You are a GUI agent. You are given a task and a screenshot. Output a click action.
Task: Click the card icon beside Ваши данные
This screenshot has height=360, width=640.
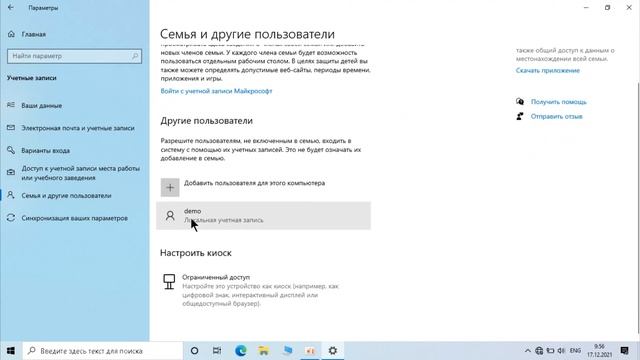click(11, 105)
